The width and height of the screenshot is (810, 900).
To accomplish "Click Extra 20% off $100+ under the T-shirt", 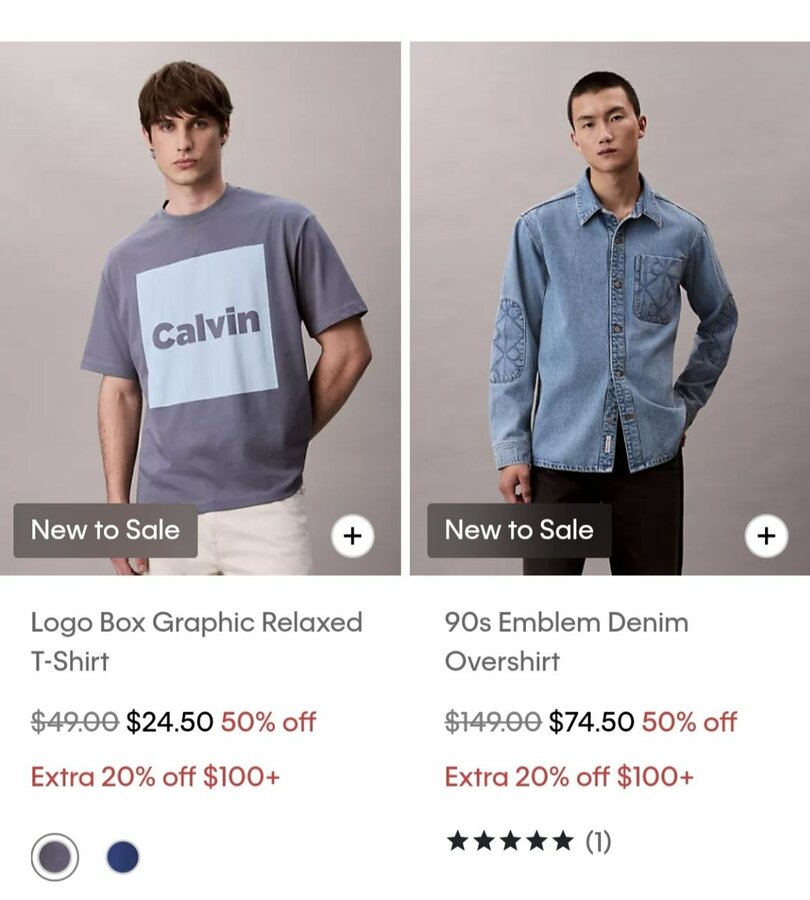I will 155,777.
